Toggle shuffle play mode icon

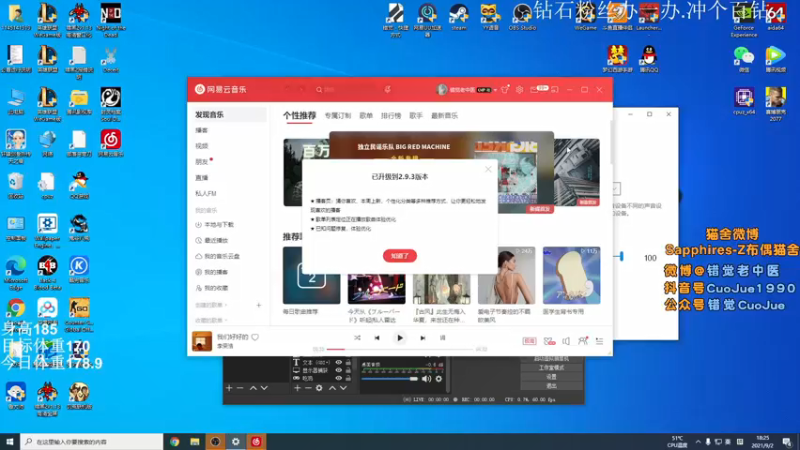(x=357, y=338)
